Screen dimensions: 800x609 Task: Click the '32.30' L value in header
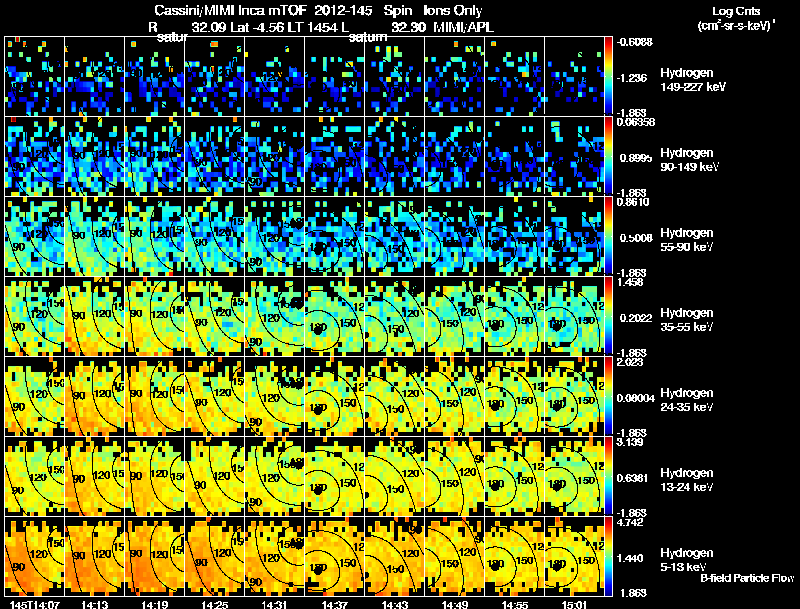[x=409, y=27]
